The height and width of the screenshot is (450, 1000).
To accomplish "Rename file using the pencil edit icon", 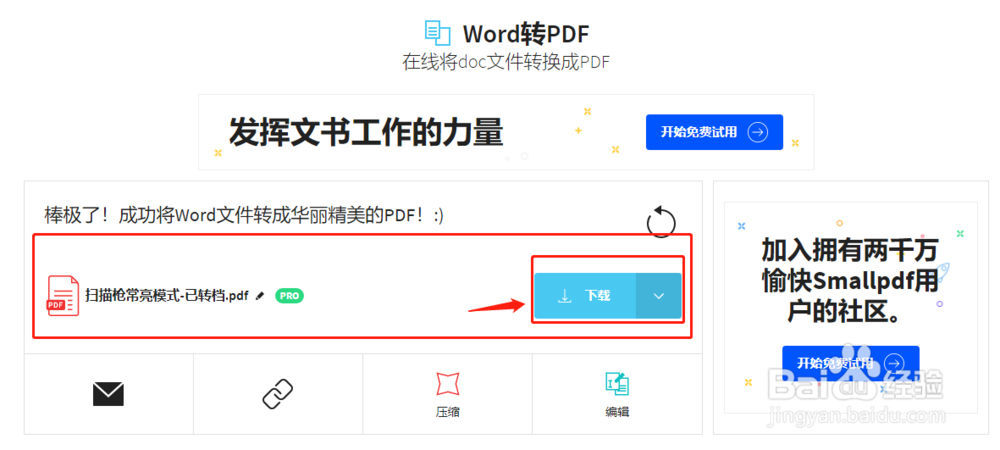I will pos(259,296).
